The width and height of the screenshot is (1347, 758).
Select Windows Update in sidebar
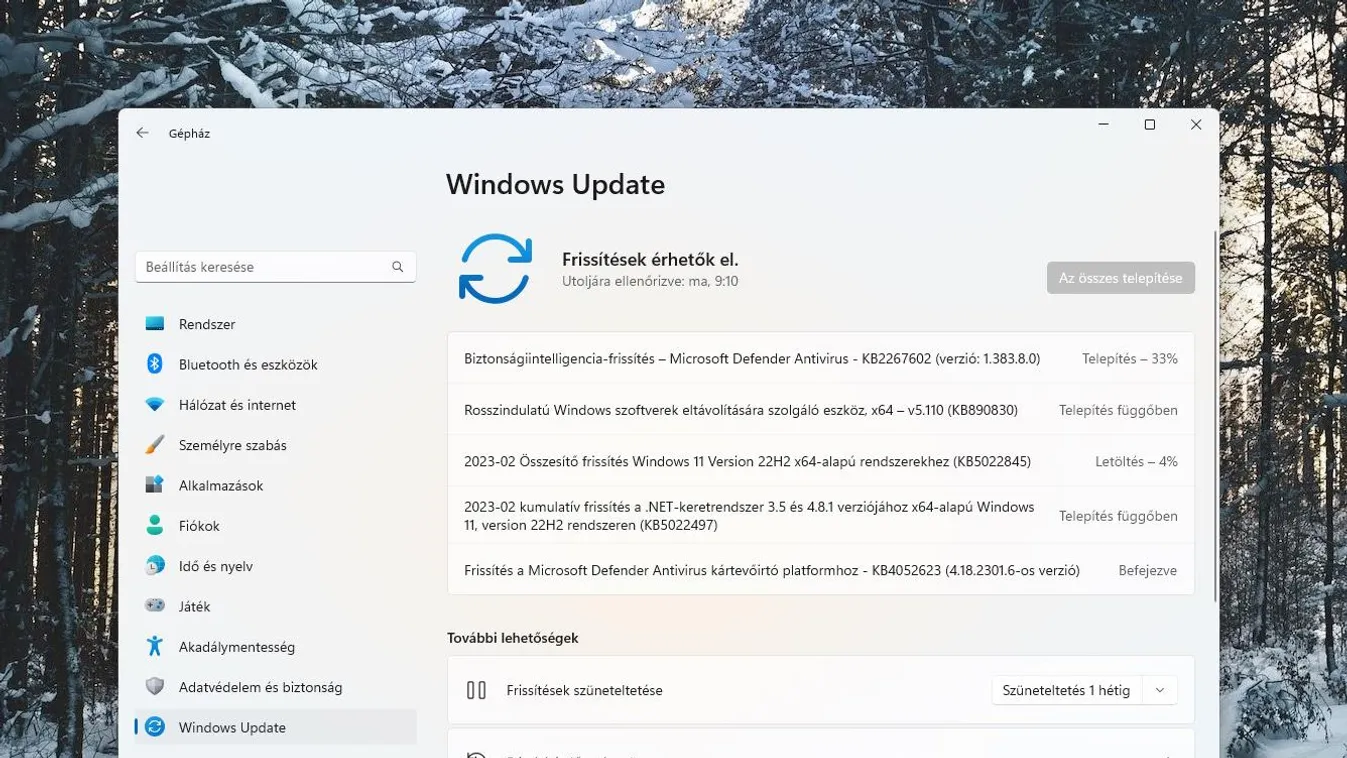pyautogui.click(x=275, y=727)
